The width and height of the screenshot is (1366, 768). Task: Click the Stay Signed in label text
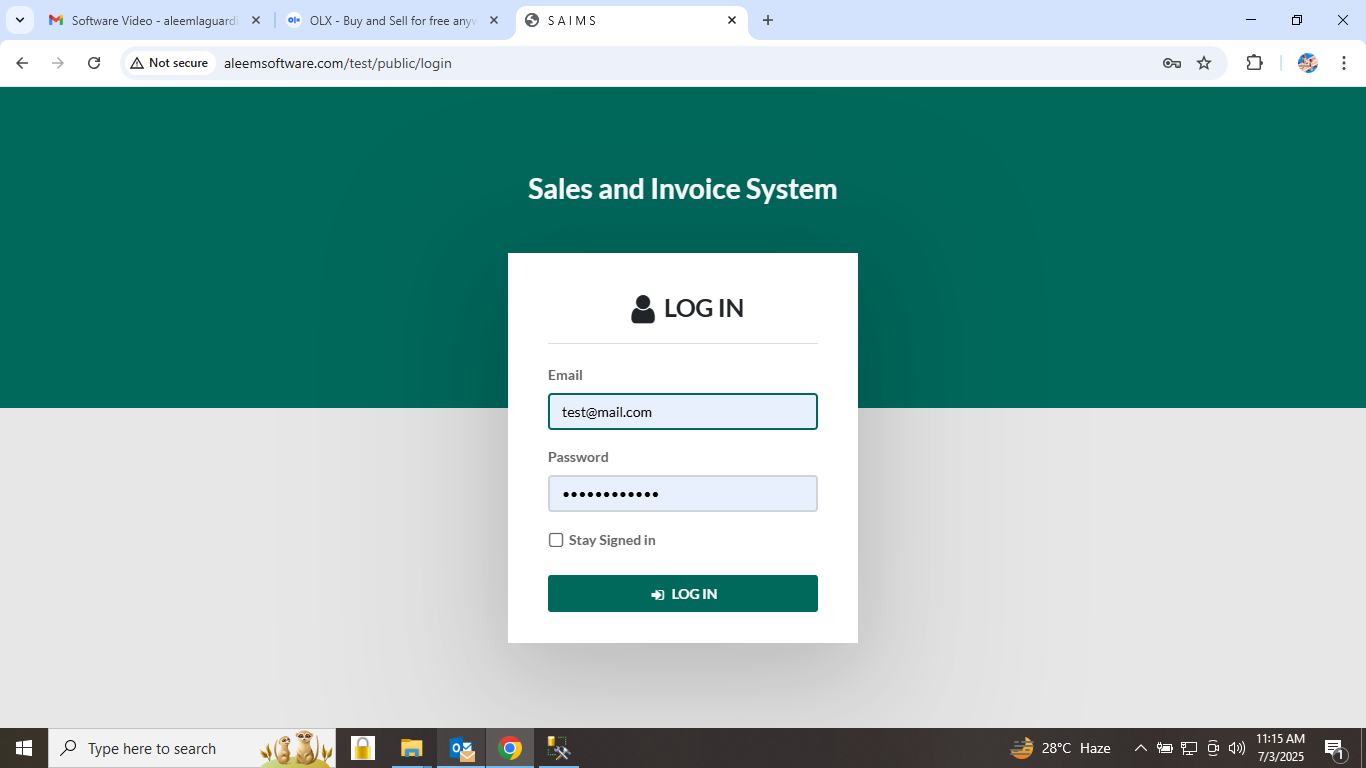[x=612, y=540]
